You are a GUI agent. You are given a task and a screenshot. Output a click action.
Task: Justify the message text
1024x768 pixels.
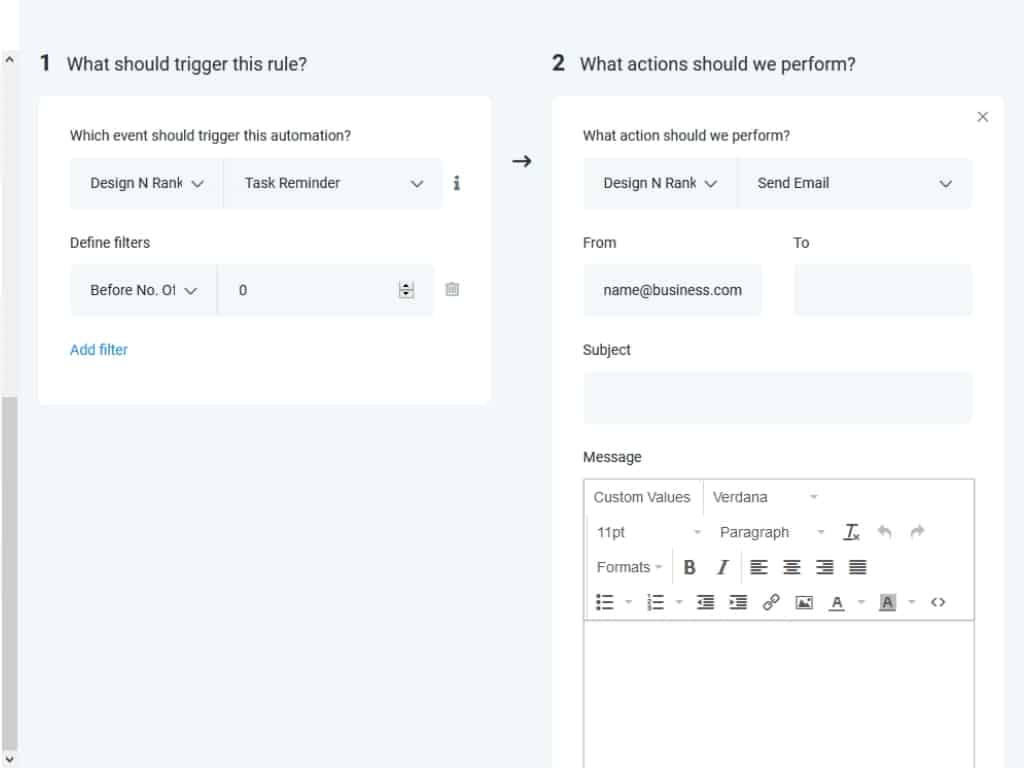(x=857, y=567)
